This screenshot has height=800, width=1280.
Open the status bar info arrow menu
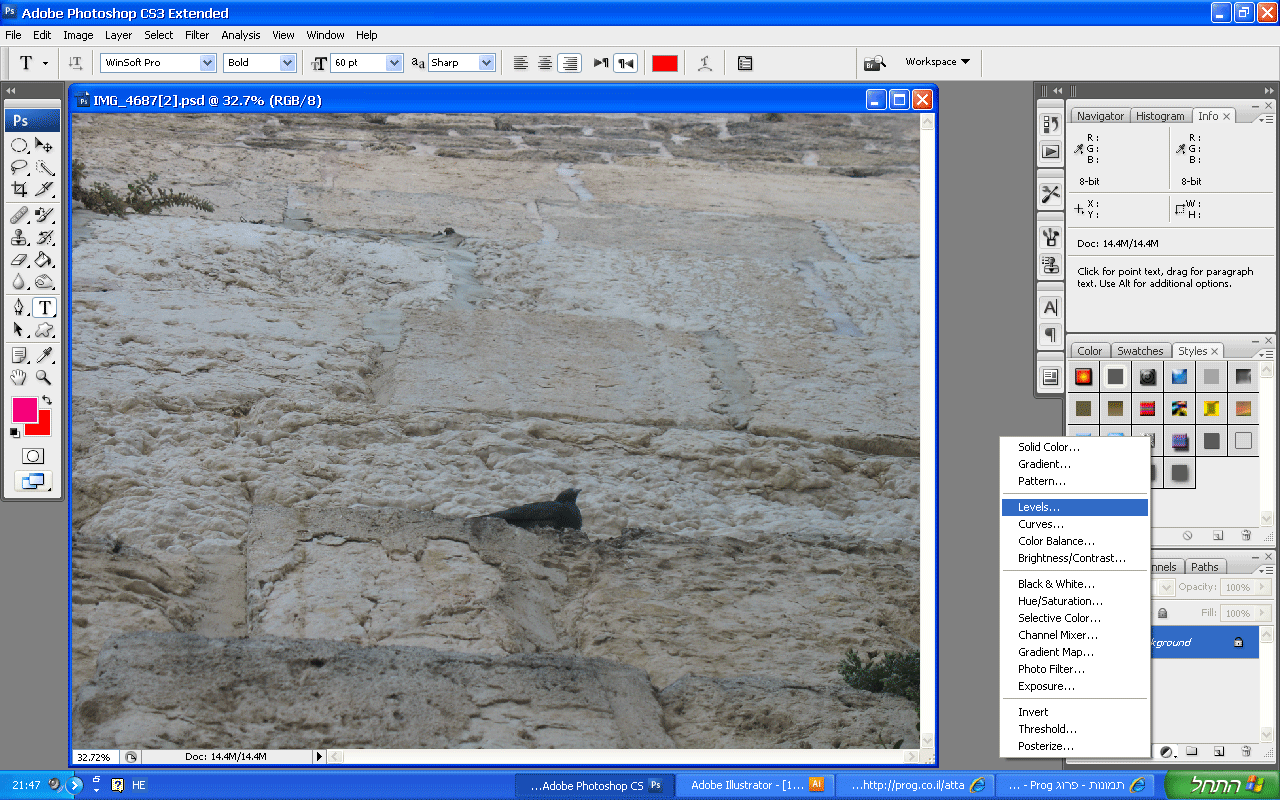(x=320, y=757)
